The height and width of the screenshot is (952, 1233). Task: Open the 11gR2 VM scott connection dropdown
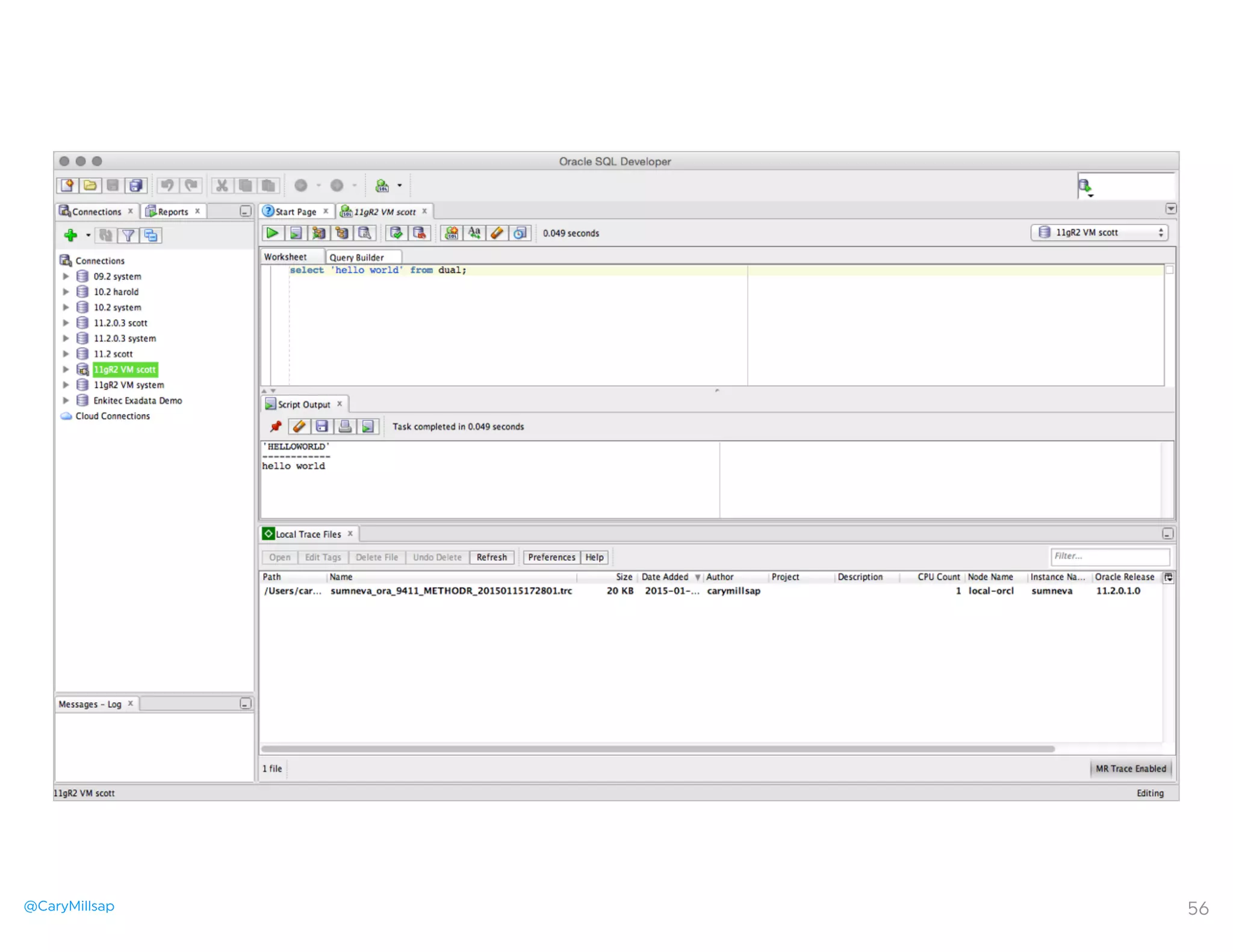[1099, 233]
